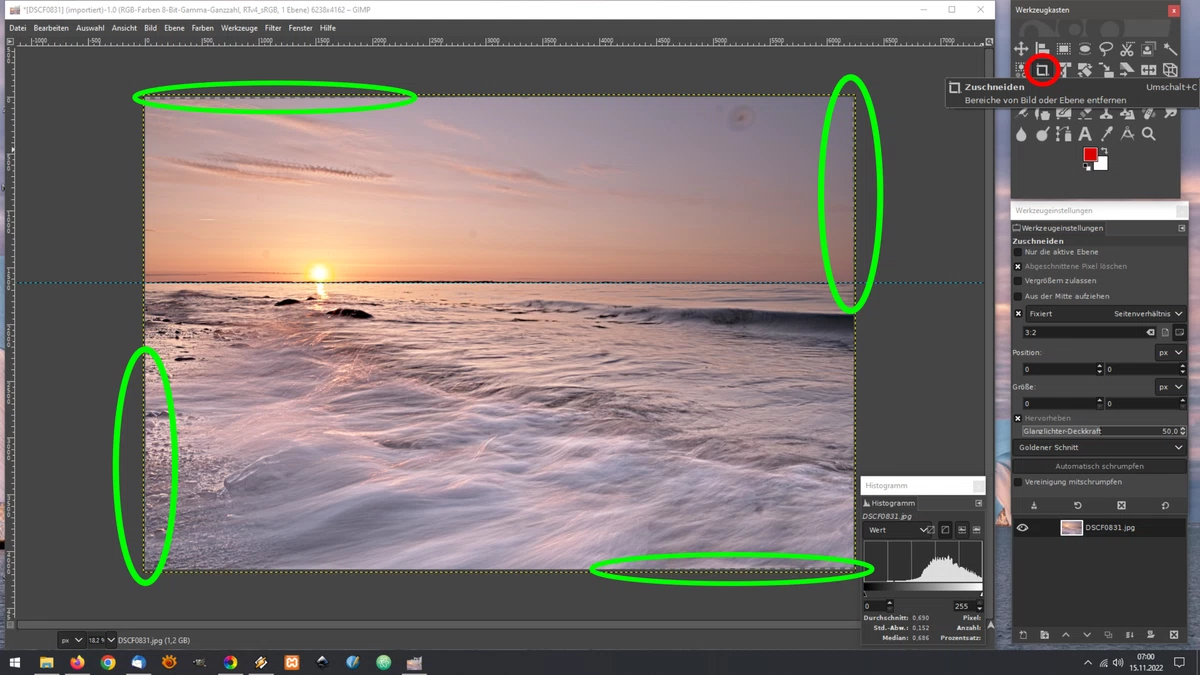Viewport: 1200px width, 675px height.
Task: Open the Filter menu
Action: tap(273, 28)
